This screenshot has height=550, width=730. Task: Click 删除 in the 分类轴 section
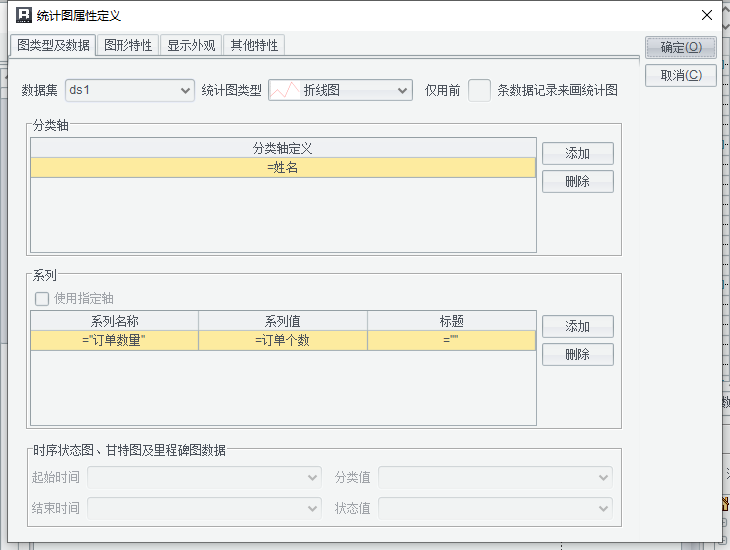point(577,181)
